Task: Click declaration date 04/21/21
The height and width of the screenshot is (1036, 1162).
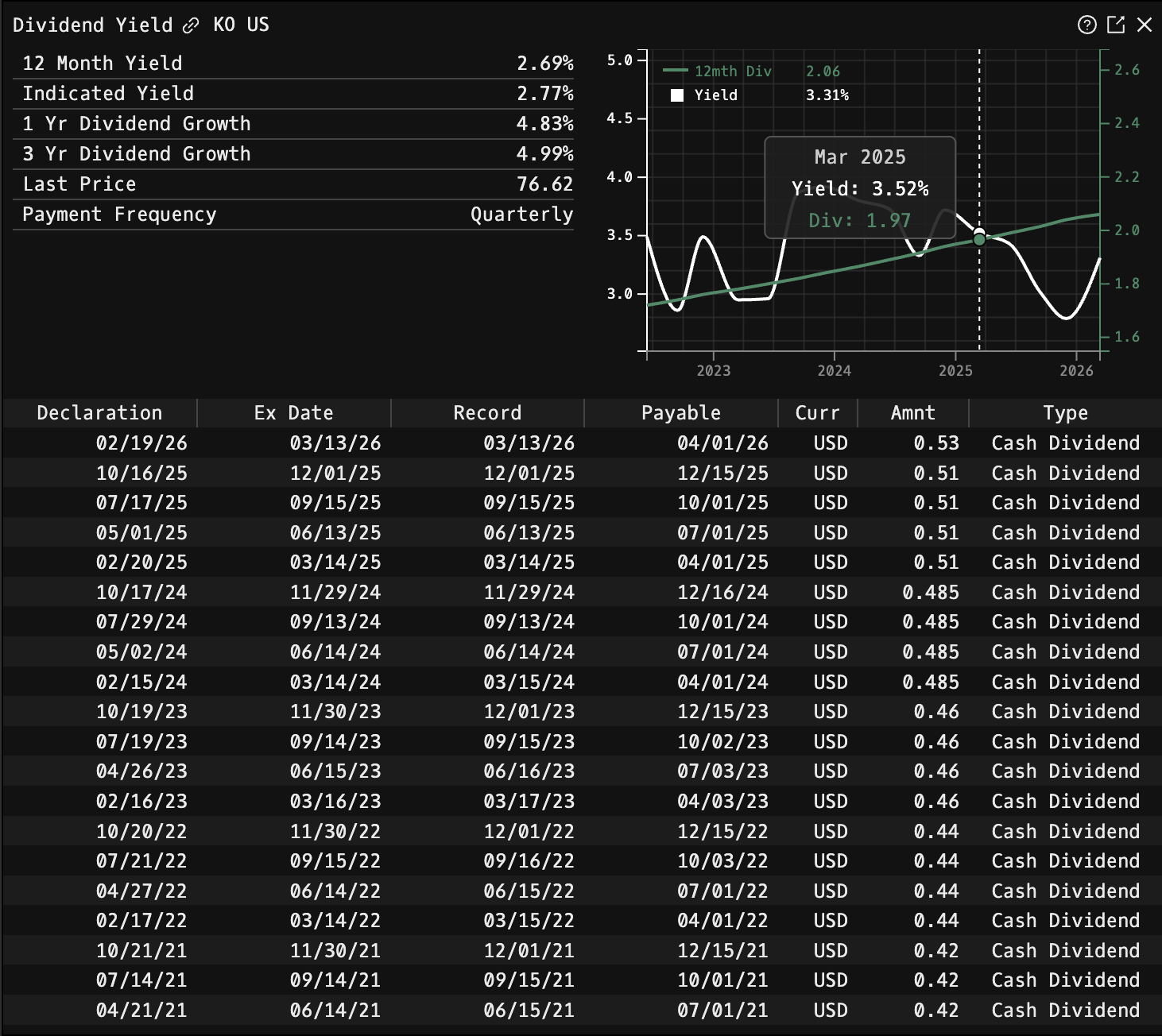Action: point(142,1011)
